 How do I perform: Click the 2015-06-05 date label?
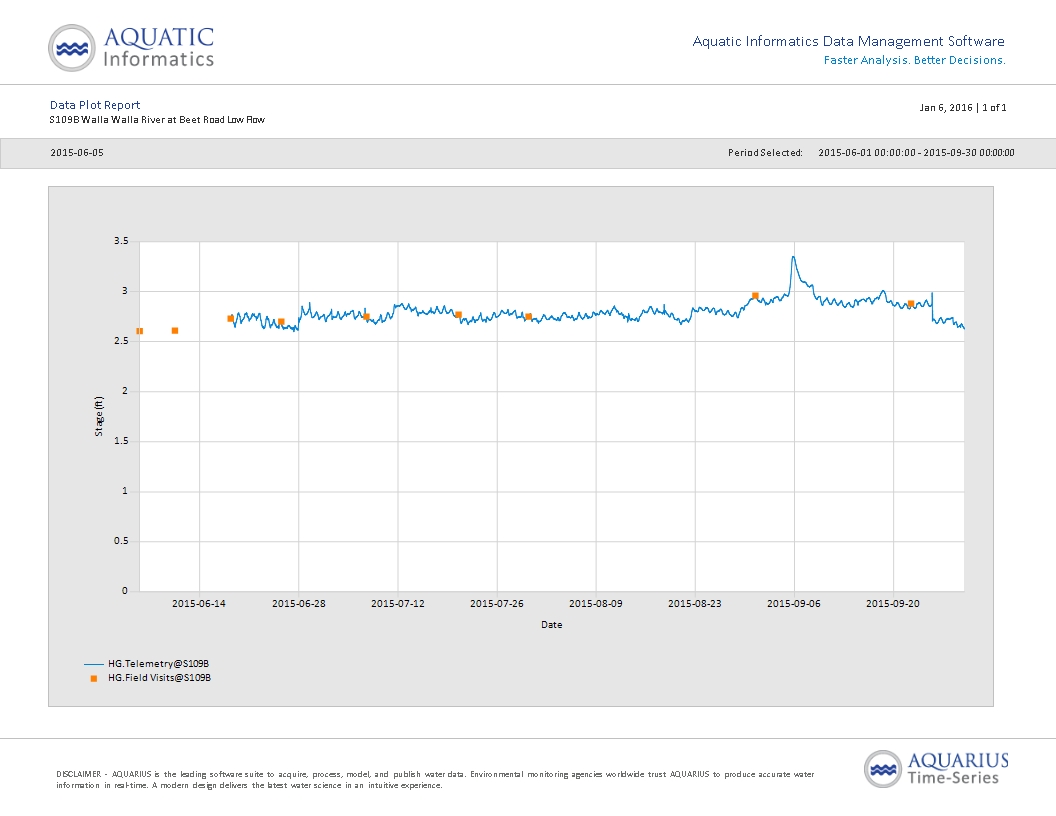point(77,153)
